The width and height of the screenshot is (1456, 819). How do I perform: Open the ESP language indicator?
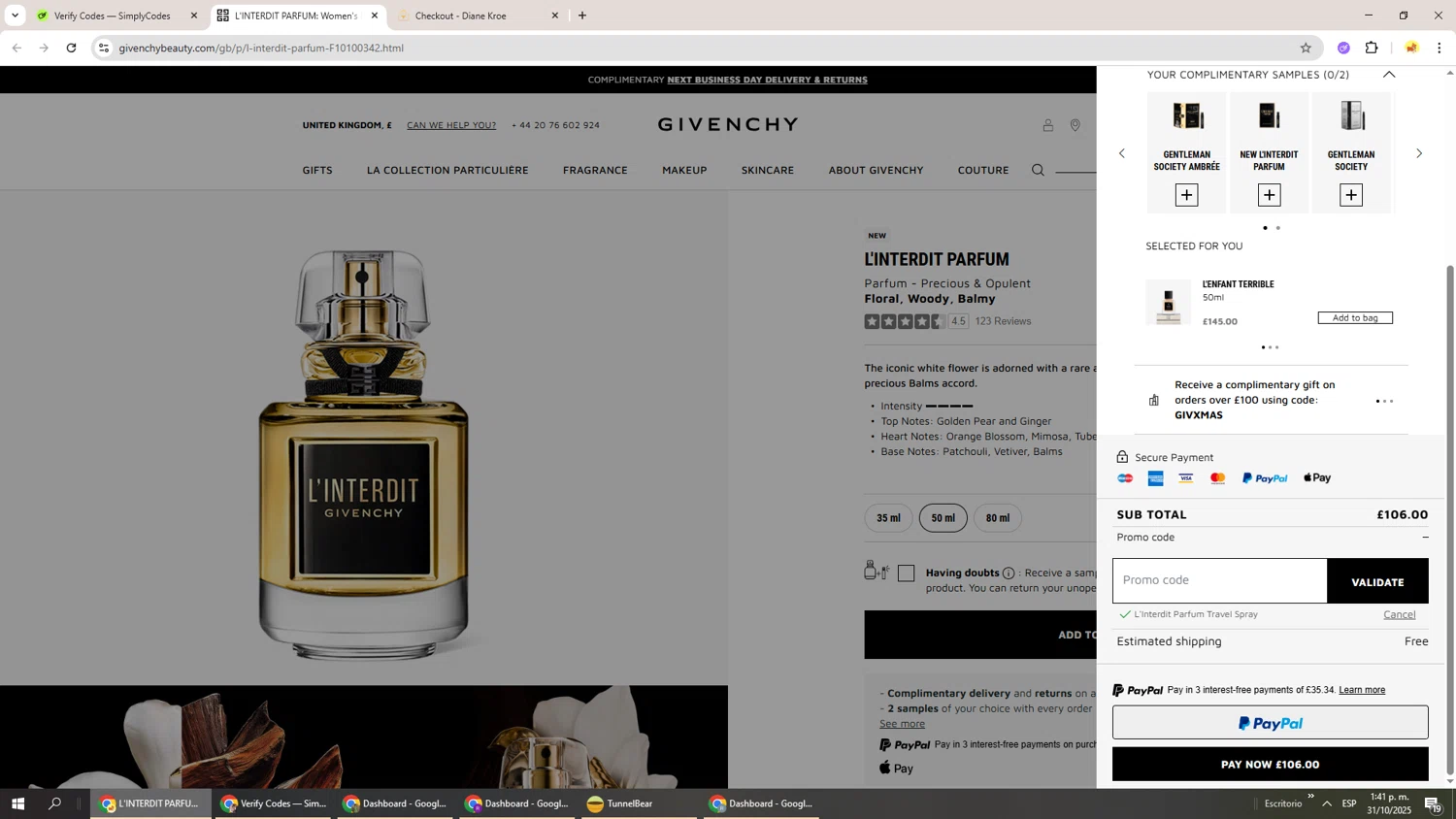(1349, 803)
